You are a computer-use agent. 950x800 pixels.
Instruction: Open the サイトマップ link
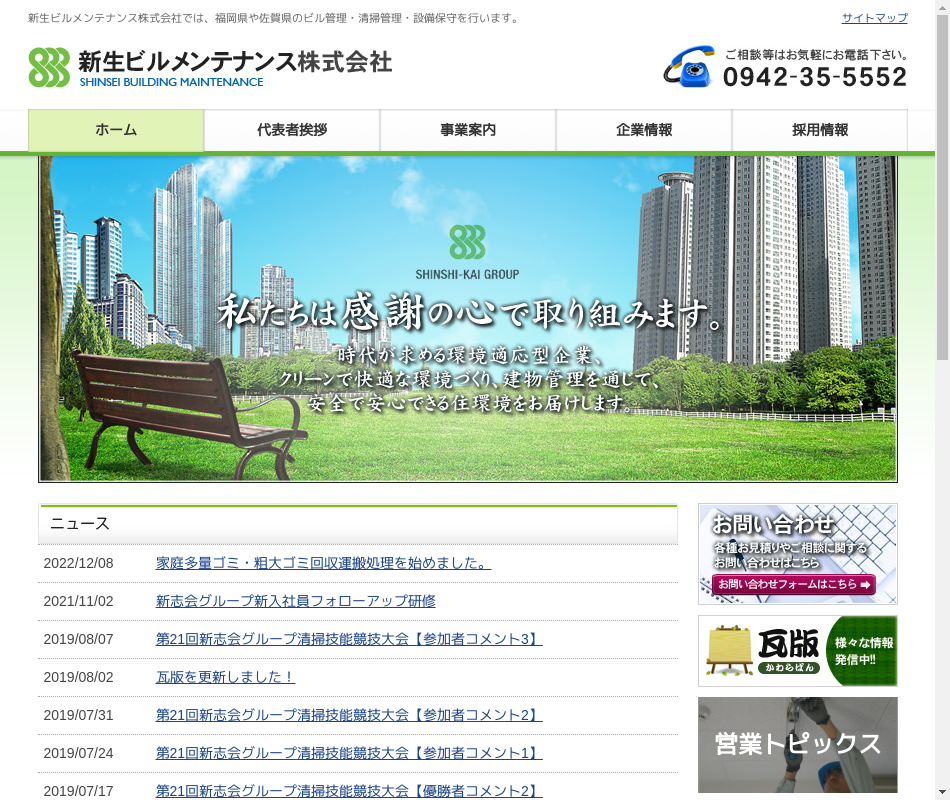click(874, 18)
